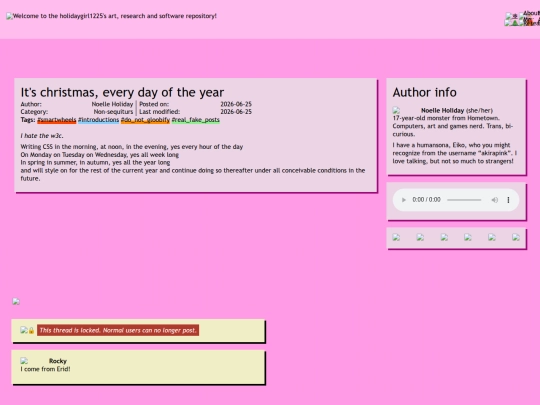Click the commenter name "Rocky"

[58, 361]
